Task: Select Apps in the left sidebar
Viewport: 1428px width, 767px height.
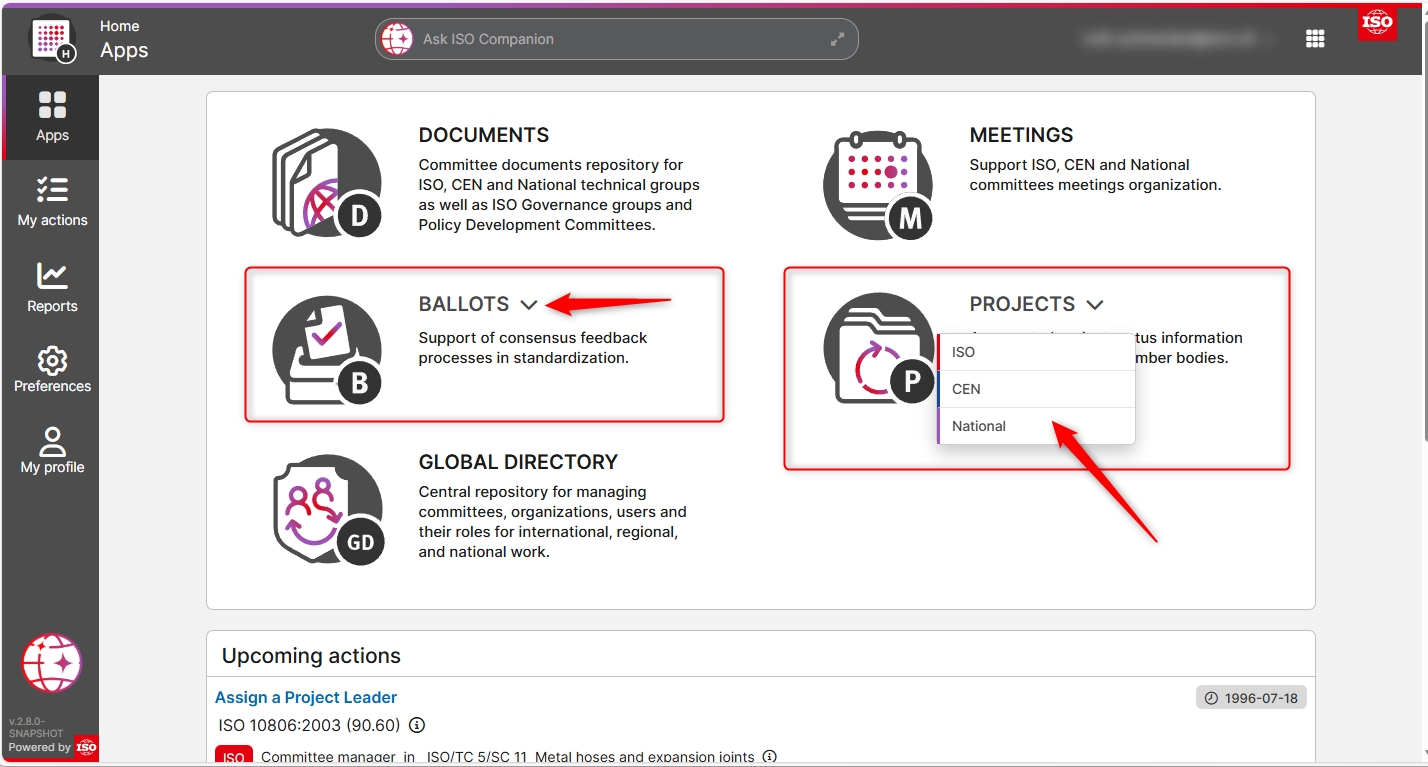Action: [x=52, y=117]
